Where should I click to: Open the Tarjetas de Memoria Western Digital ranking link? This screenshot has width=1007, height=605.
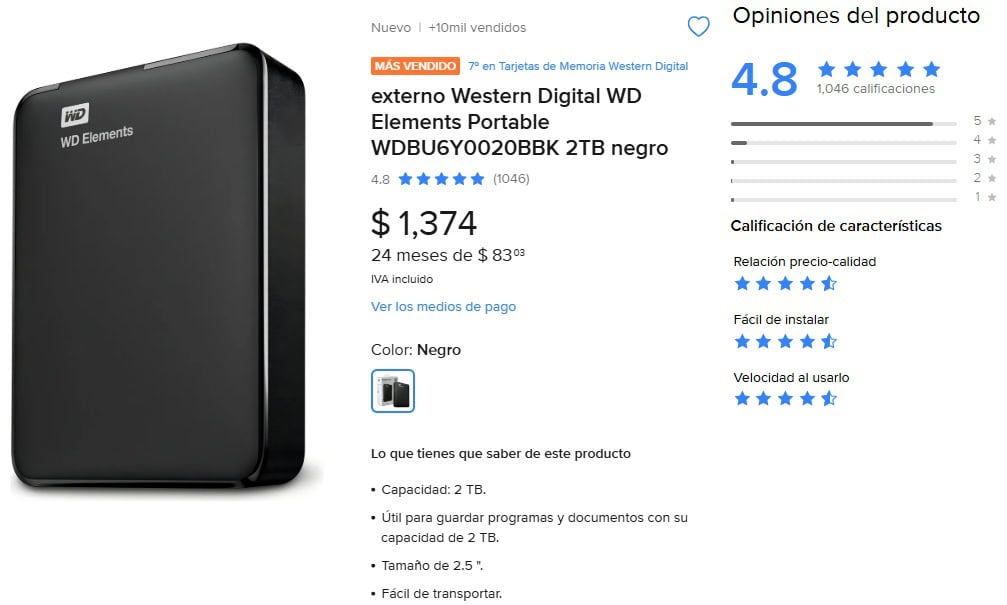tap(578, 66)
